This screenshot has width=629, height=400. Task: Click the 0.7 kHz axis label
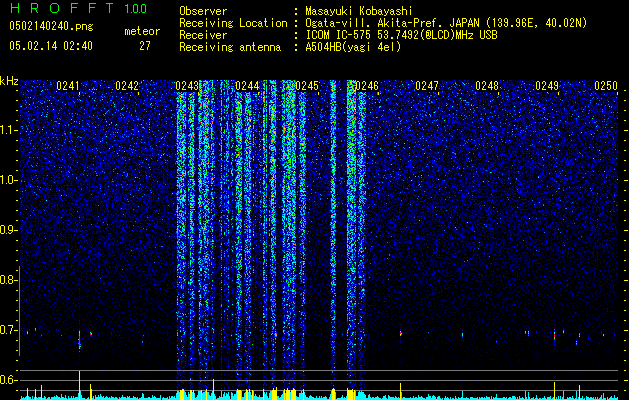9,330
